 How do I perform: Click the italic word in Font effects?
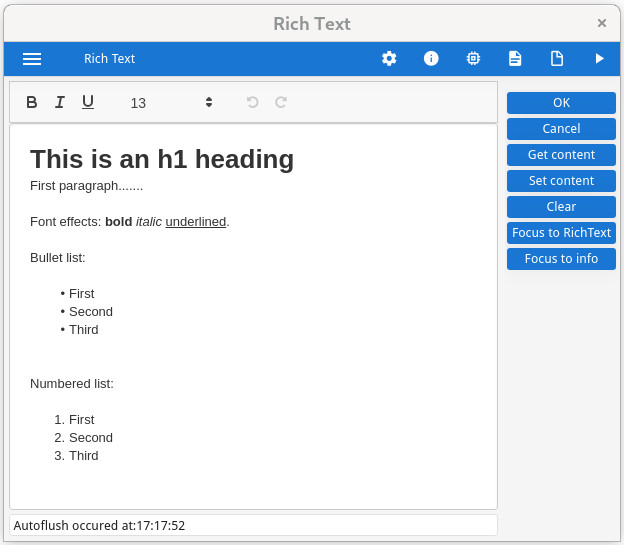click(149, 222)
